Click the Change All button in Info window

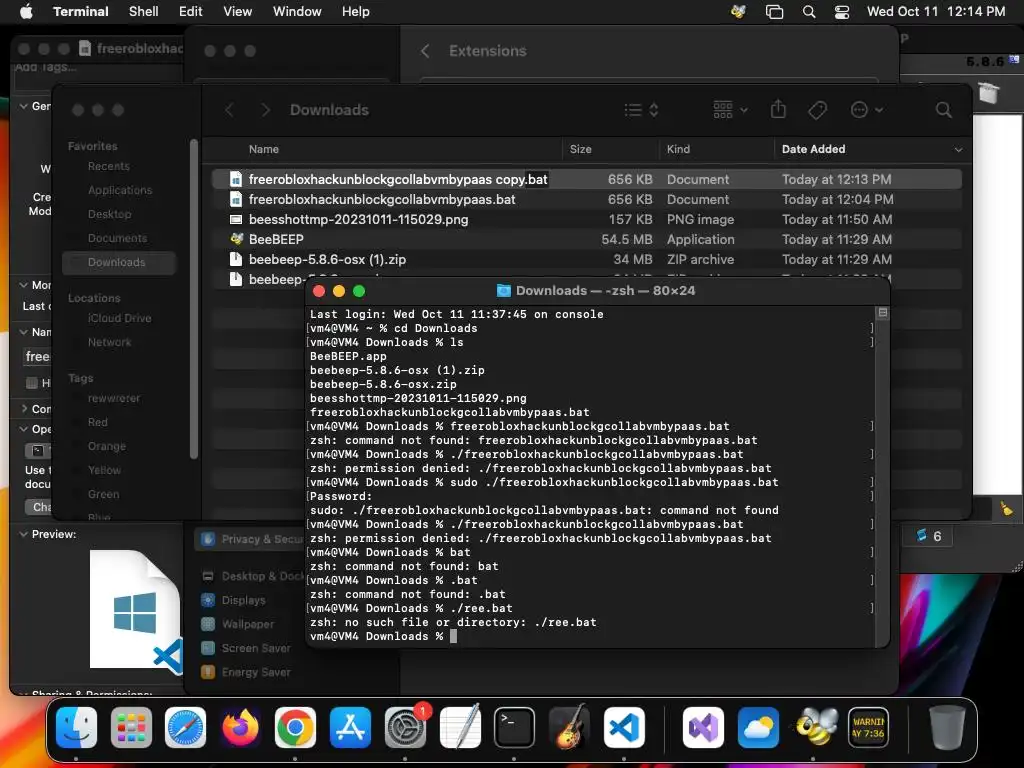point(39,507)
